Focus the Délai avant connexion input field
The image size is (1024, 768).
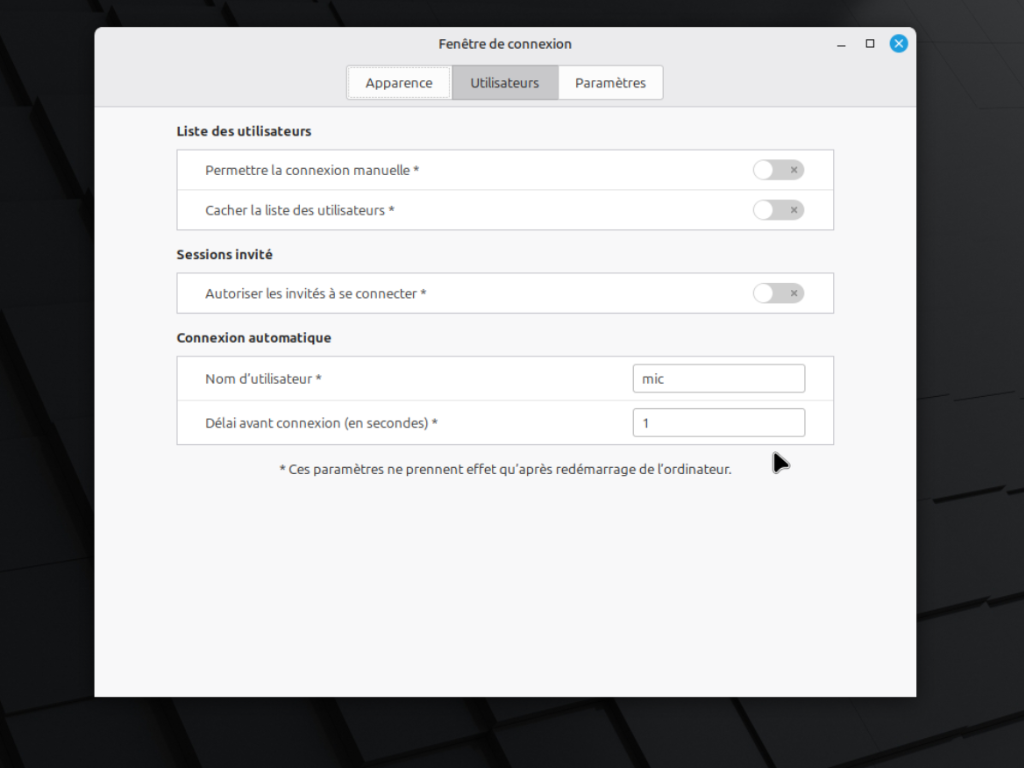718,423
